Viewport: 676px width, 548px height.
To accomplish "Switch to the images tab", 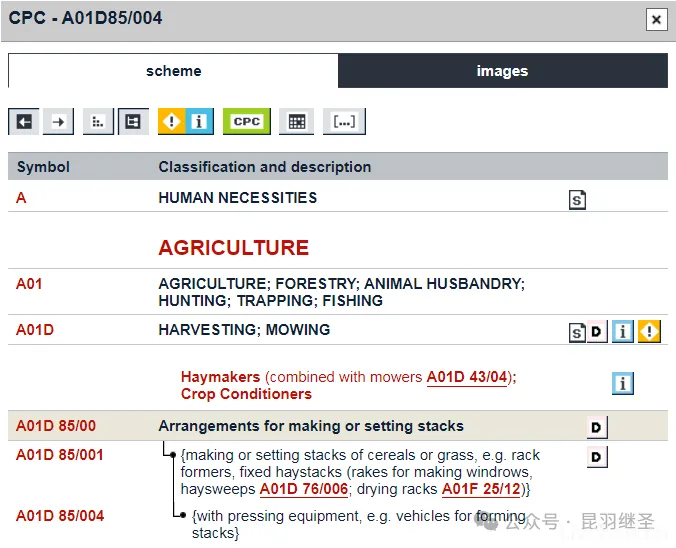I will (x=502, y=71).
